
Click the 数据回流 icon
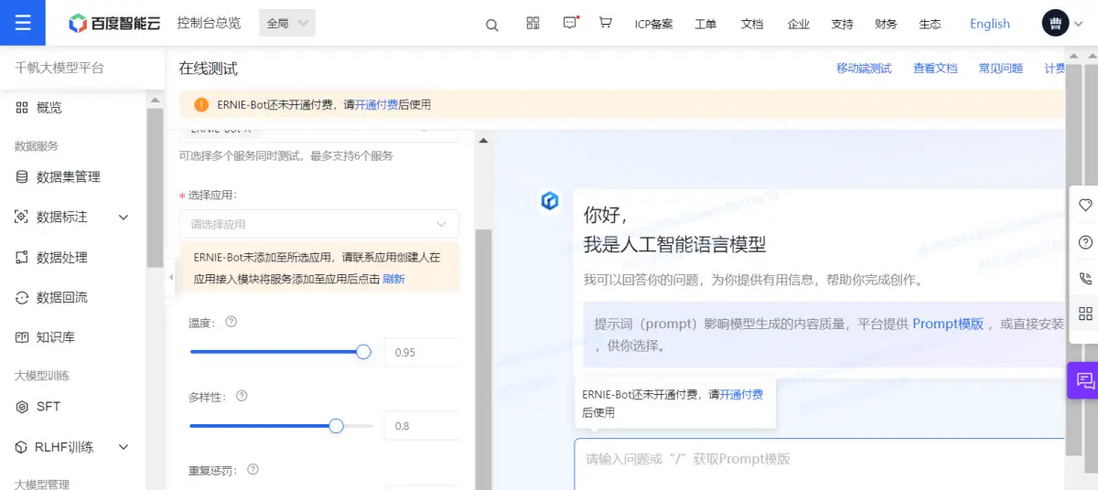(22, 298)
